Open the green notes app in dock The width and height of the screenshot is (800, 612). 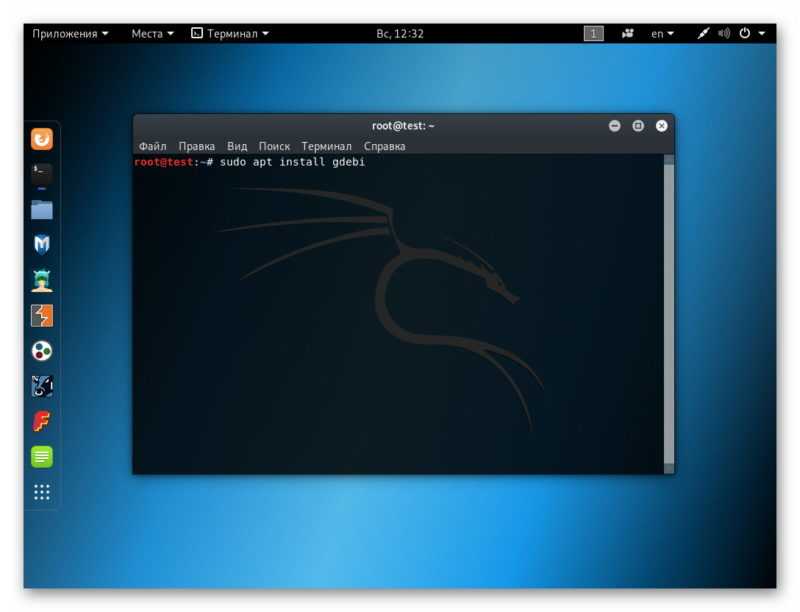pos(42,456)
